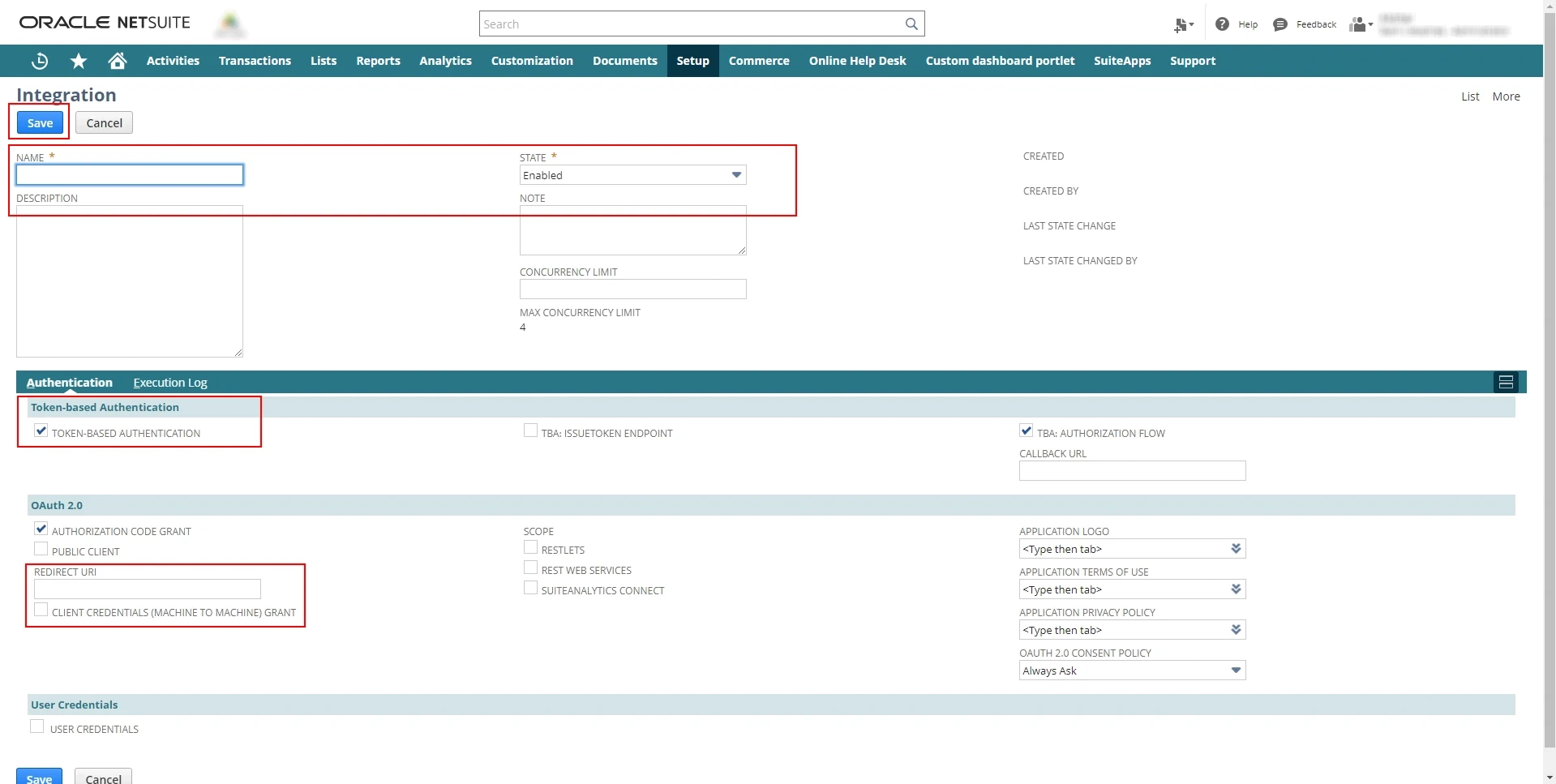Click the search magnifier icon
This screenshot has width=1556, height=784.
click(911, 24)
